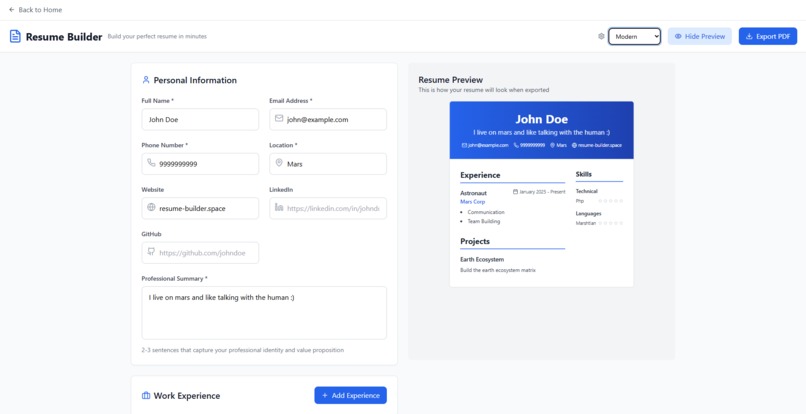Click the map pin icon in location field
The width and height of the screenshot is (806, 414).
[279, 163]
